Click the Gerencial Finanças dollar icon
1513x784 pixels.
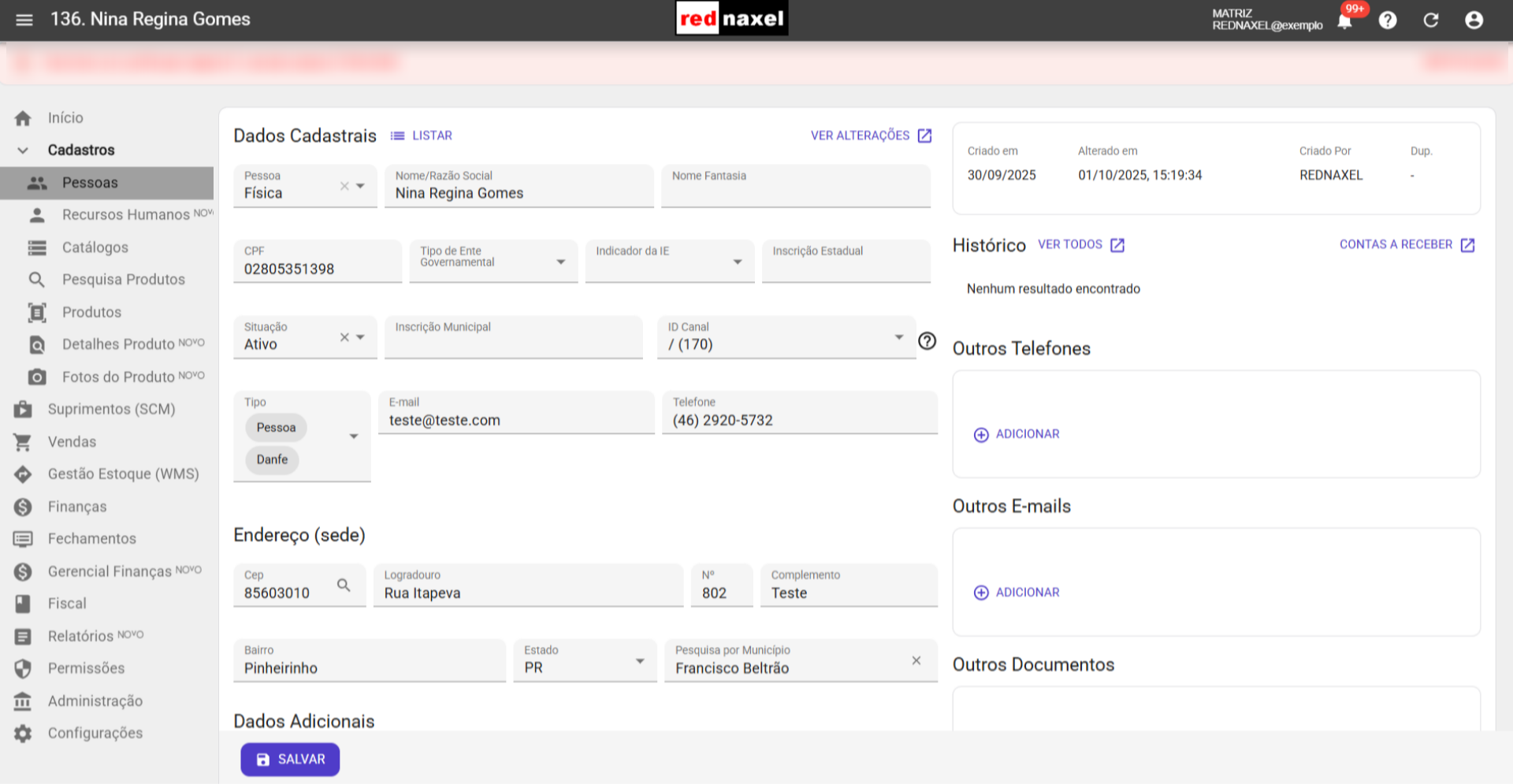tap(23, 571)
